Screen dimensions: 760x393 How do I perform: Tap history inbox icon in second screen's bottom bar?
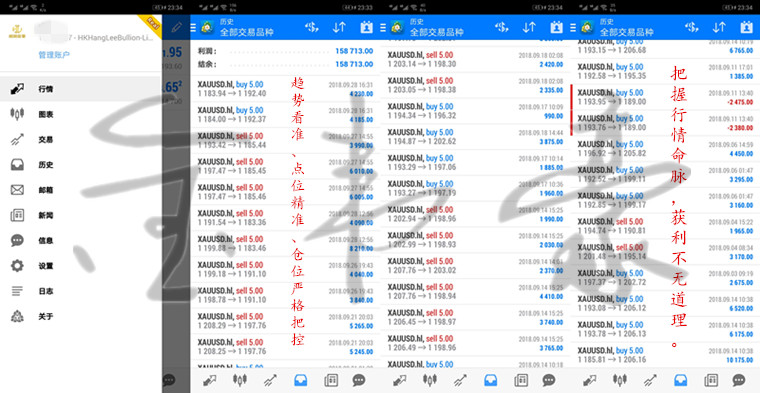(300, 380)
